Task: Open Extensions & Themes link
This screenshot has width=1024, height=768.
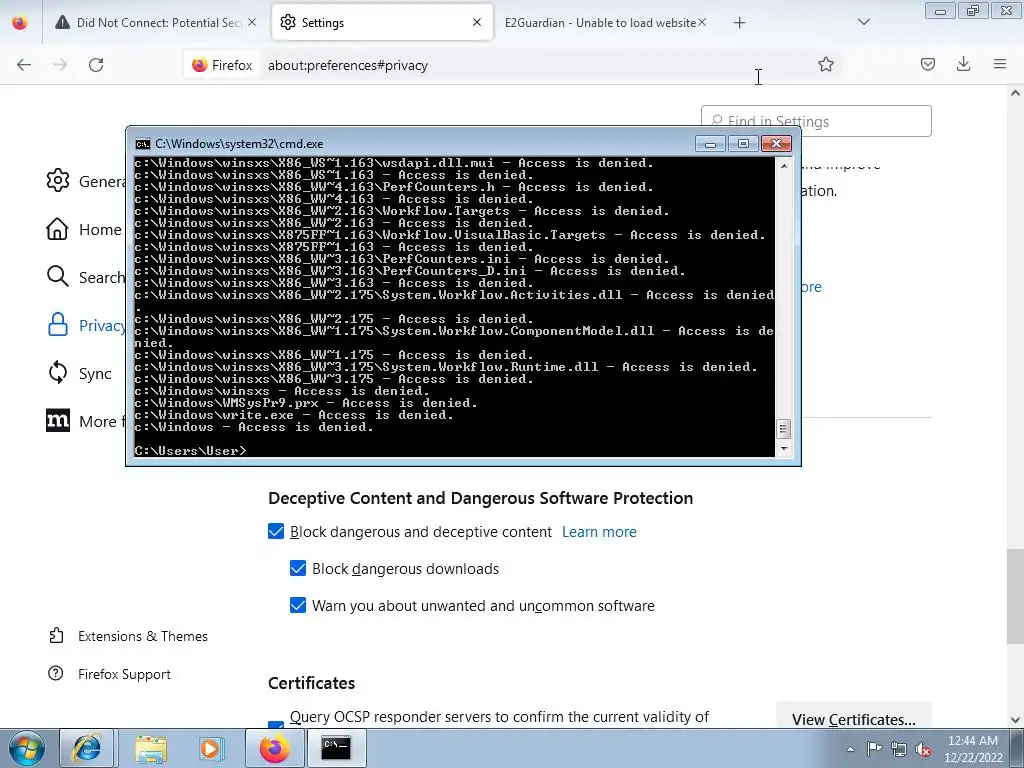Action: click(128, 636)
